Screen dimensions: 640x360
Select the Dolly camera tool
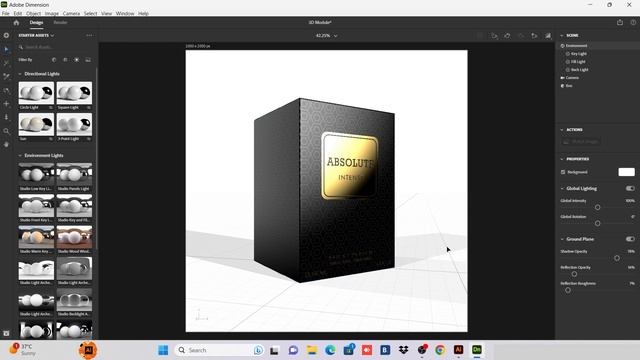coord(6,117)
